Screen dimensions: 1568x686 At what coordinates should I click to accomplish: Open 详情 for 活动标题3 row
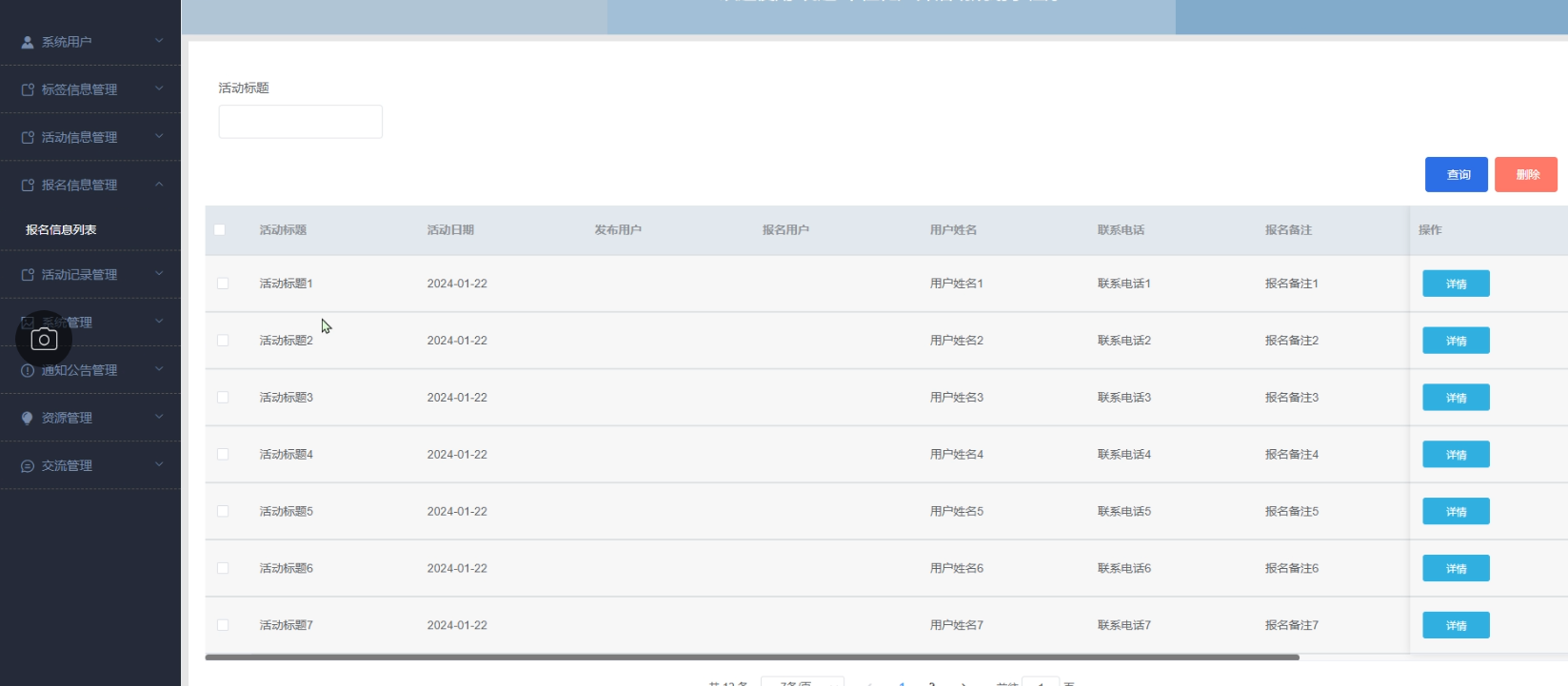coord(1456,398)
